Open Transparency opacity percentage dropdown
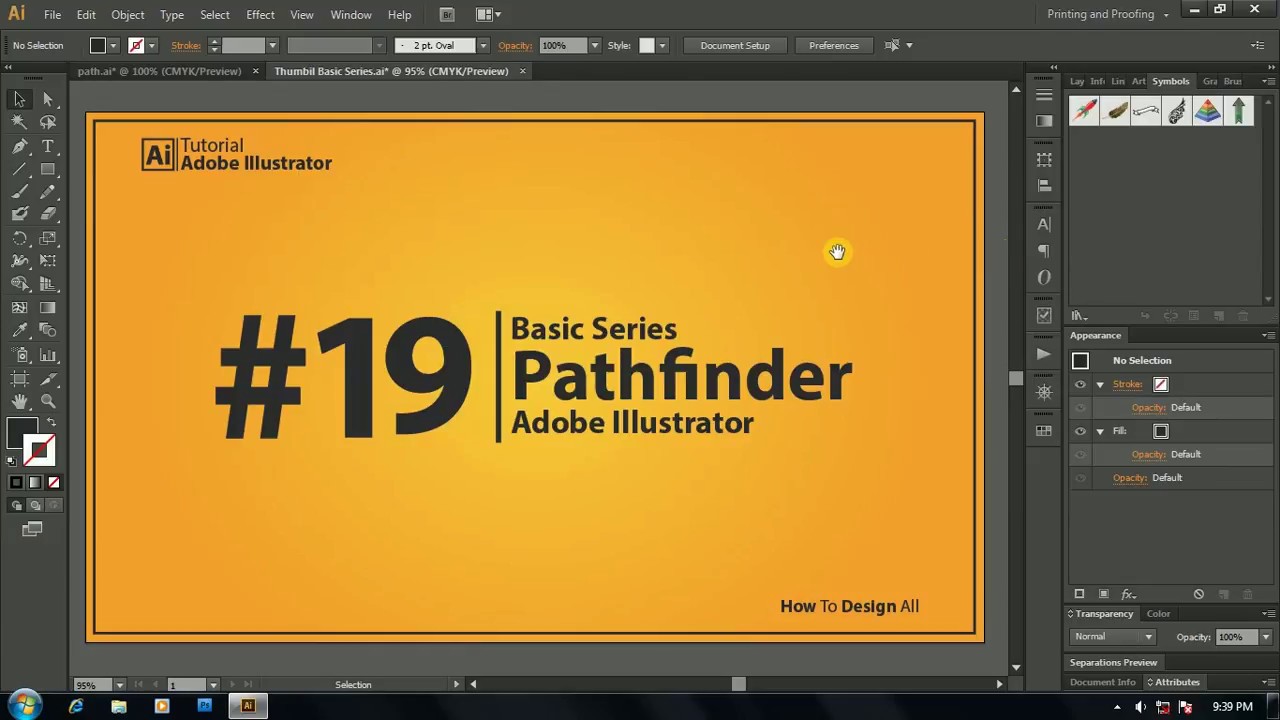The width and height of the screenshot is (1280, 720). [1265, 637]
